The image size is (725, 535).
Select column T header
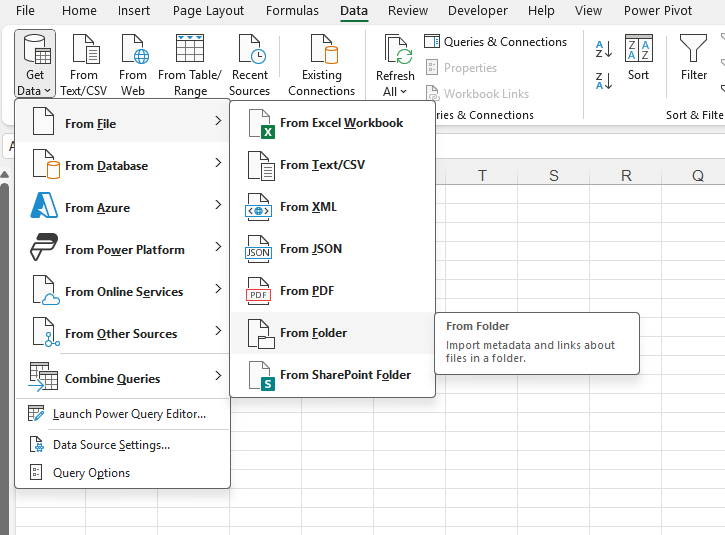coord(482,176)
